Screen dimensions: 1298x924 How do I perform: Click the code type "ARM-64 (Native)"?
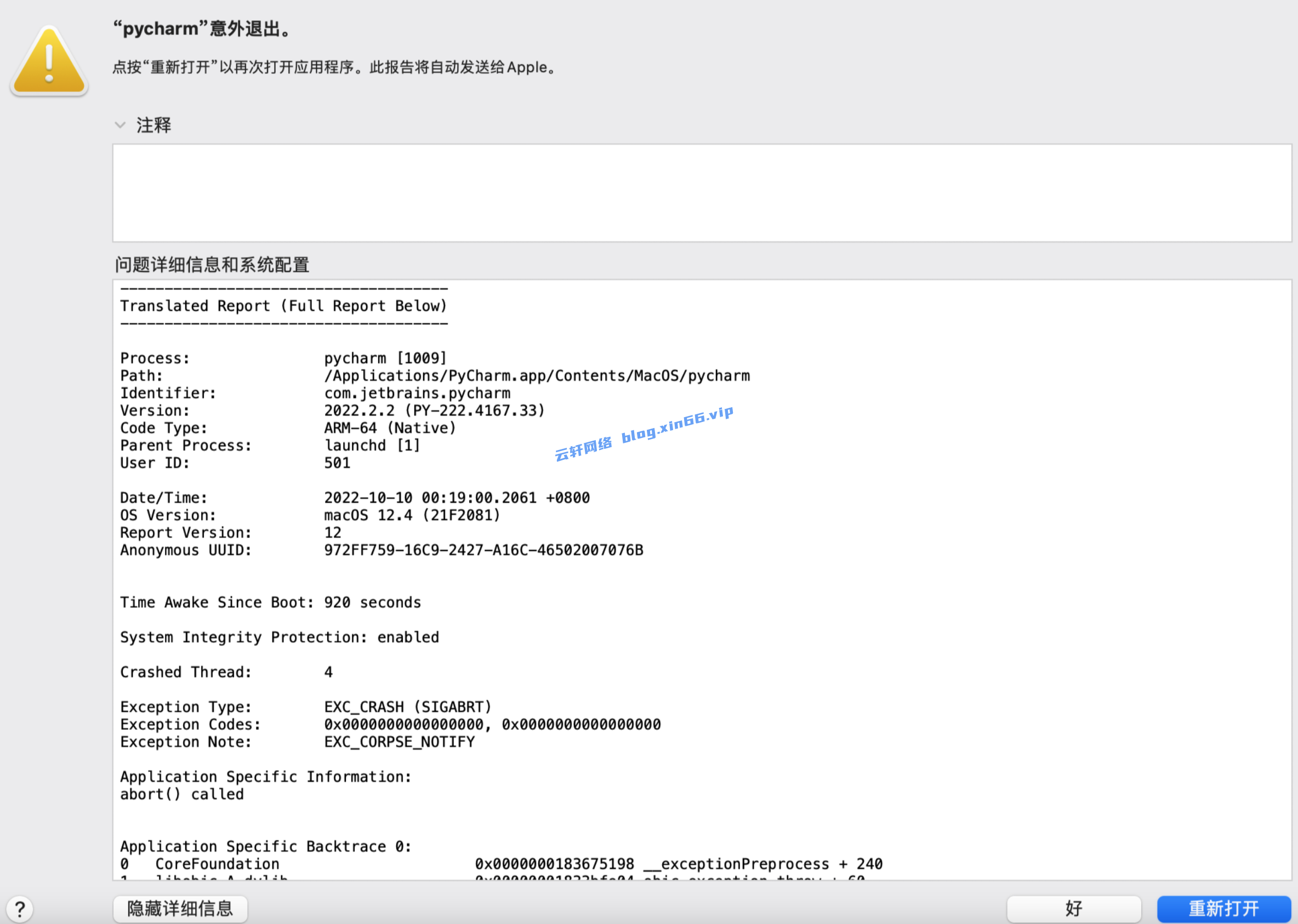390,429
